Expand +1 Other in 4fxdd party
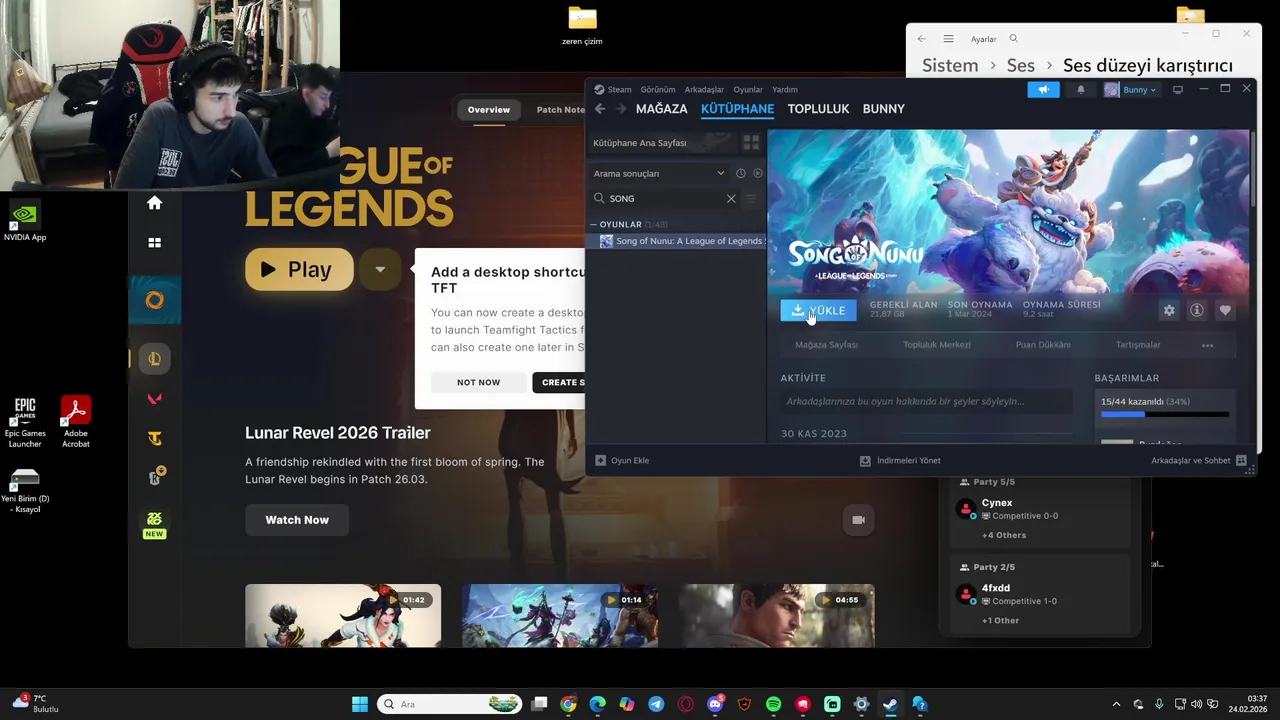Image resolution: width=1280 pixels, height=720 pixels. click(1000, 620)
